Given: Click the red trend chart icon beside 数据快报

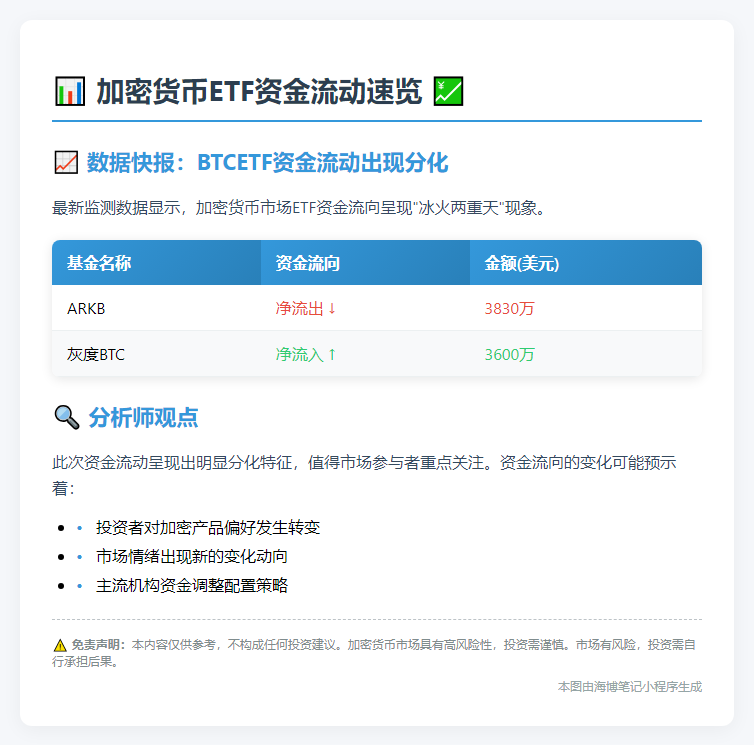Looking at the screenshot, I should click(x=66, y=163).
